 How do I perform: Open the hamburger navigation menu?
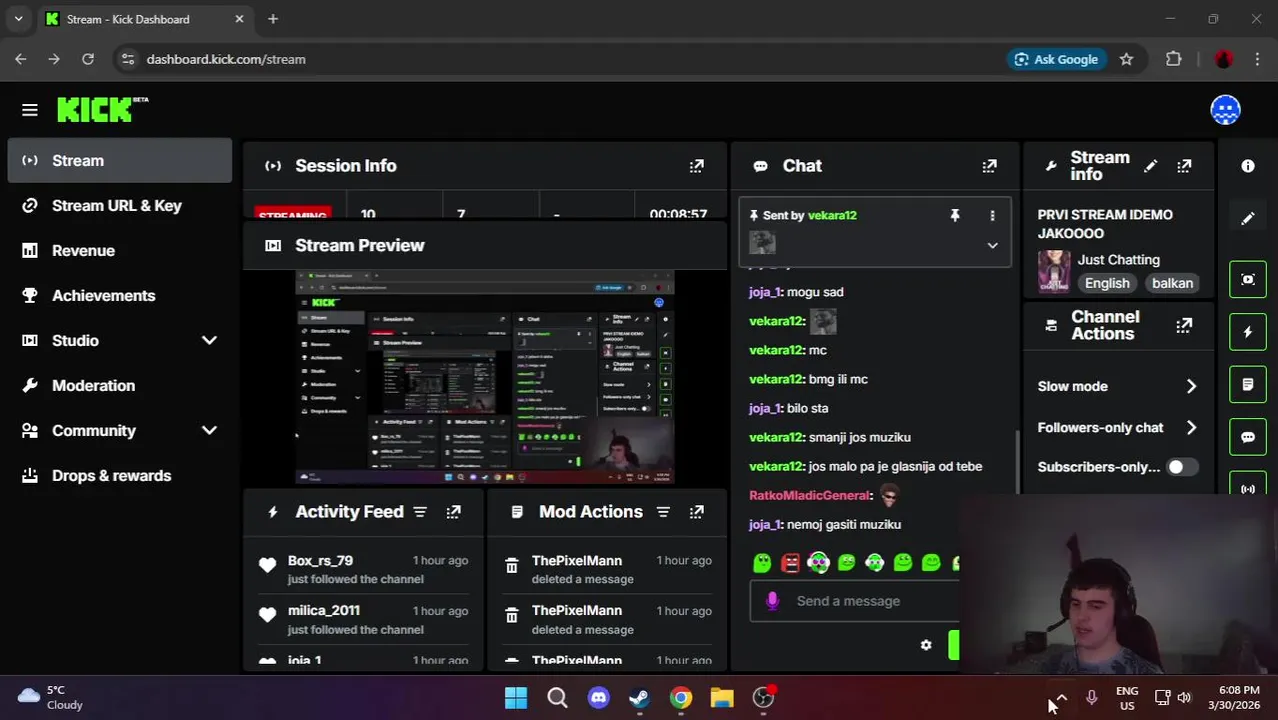(30, 110)
